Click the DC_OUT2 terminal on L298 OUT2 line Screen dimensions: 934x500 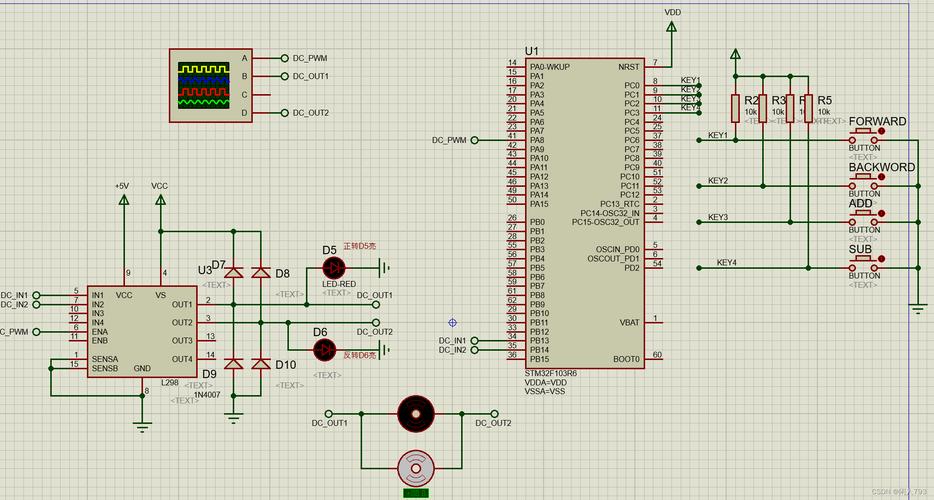376,322
